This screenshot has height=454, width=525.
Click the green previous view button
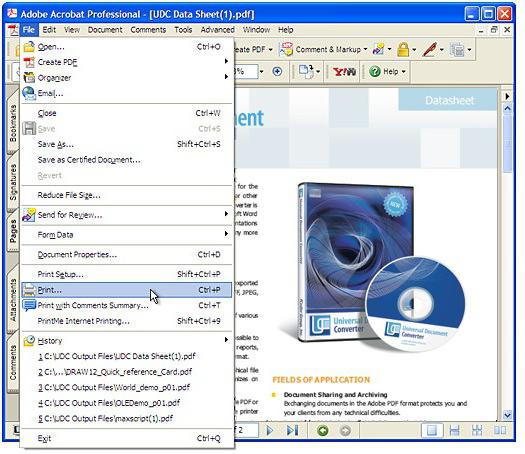point(322,431)
